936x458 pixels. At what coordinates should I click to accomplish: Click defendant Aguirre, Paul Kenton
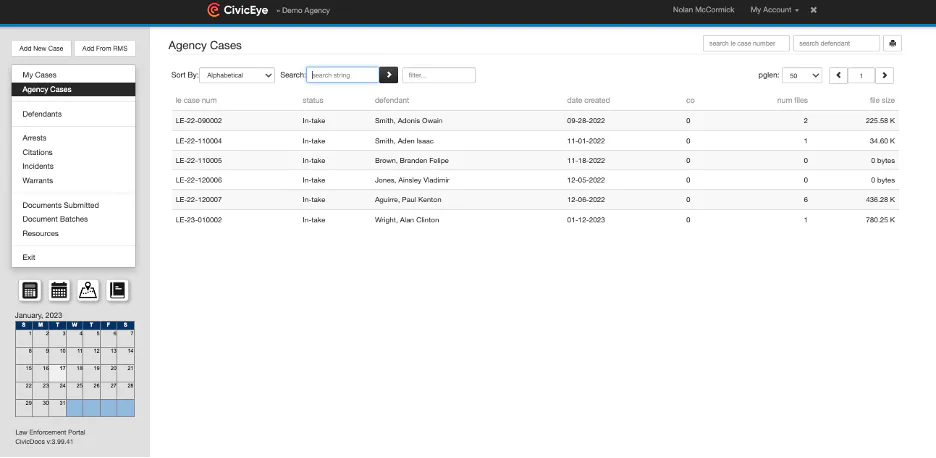pyautogui.click(x=408, y=199)
